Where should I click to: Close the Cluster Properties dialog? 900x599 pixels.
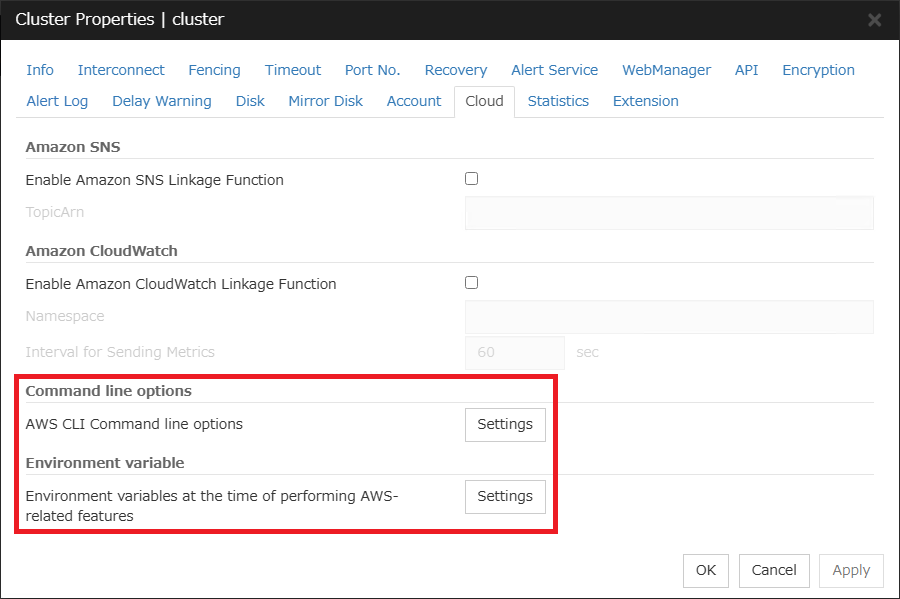coord(874,19)
